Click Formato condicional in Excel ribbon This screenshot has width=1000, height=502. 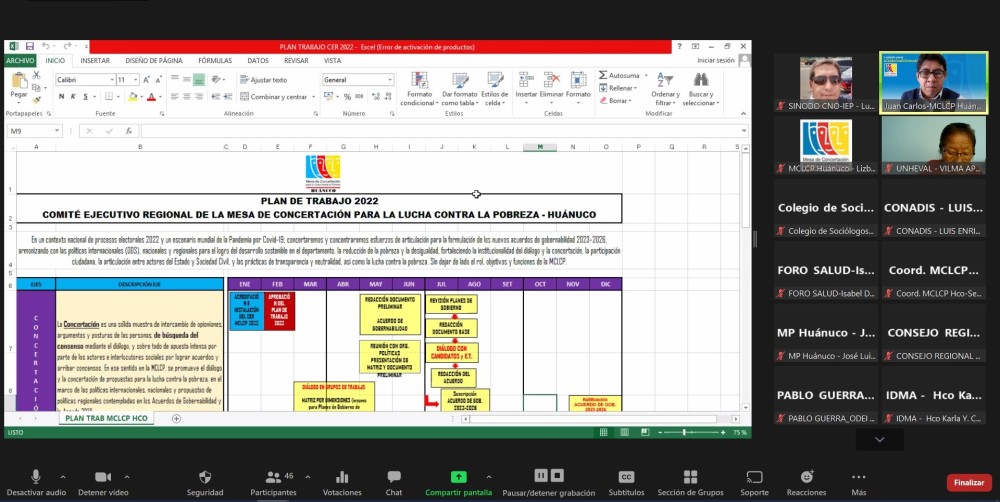pyautogui.click(x=418, y=88)
